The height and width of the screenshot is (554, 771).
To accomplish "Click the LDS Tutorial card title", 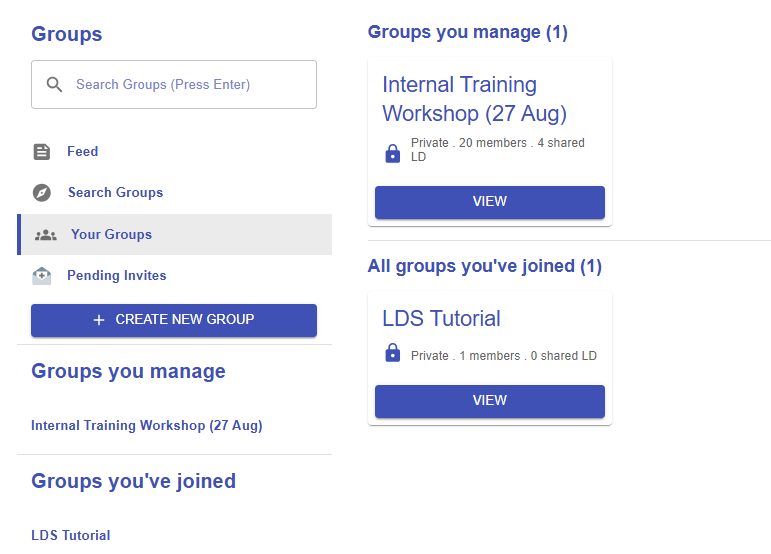I will pos(441,319).
